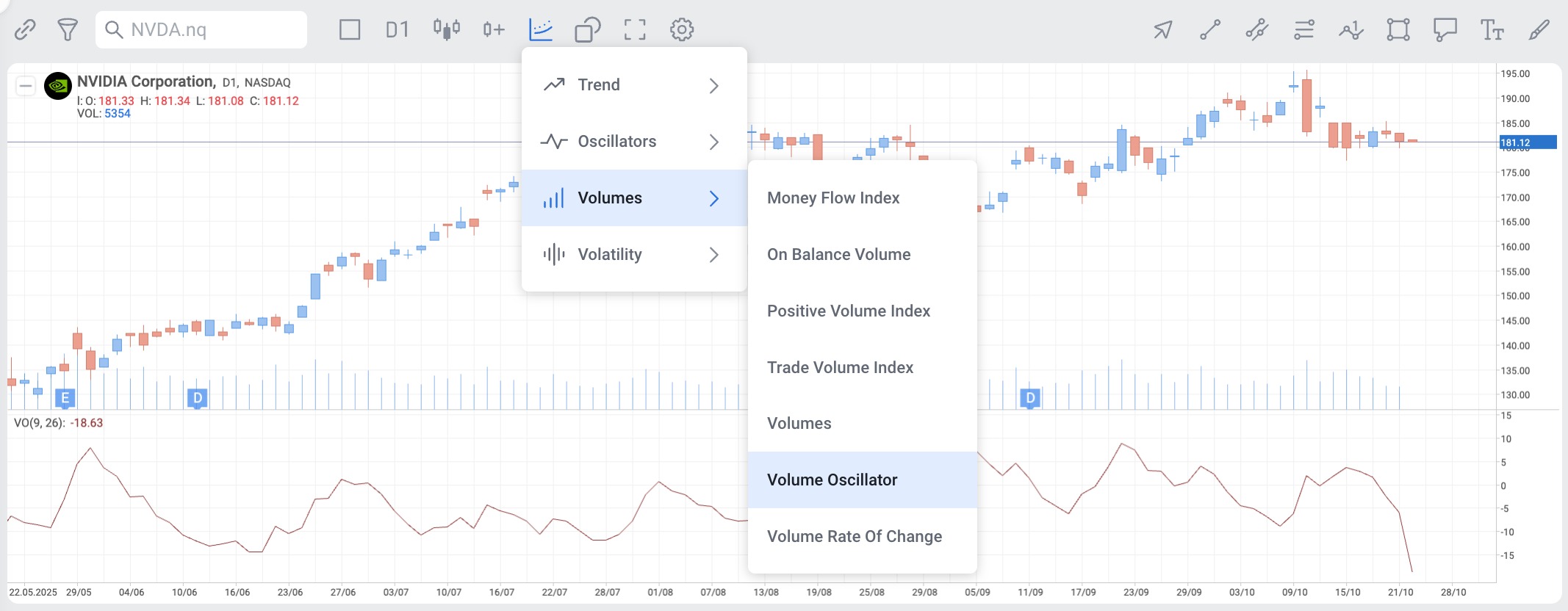Screen dimensions: 1568x611
Task: Select the candlestick chart type icon
Action: pos(446,30)
